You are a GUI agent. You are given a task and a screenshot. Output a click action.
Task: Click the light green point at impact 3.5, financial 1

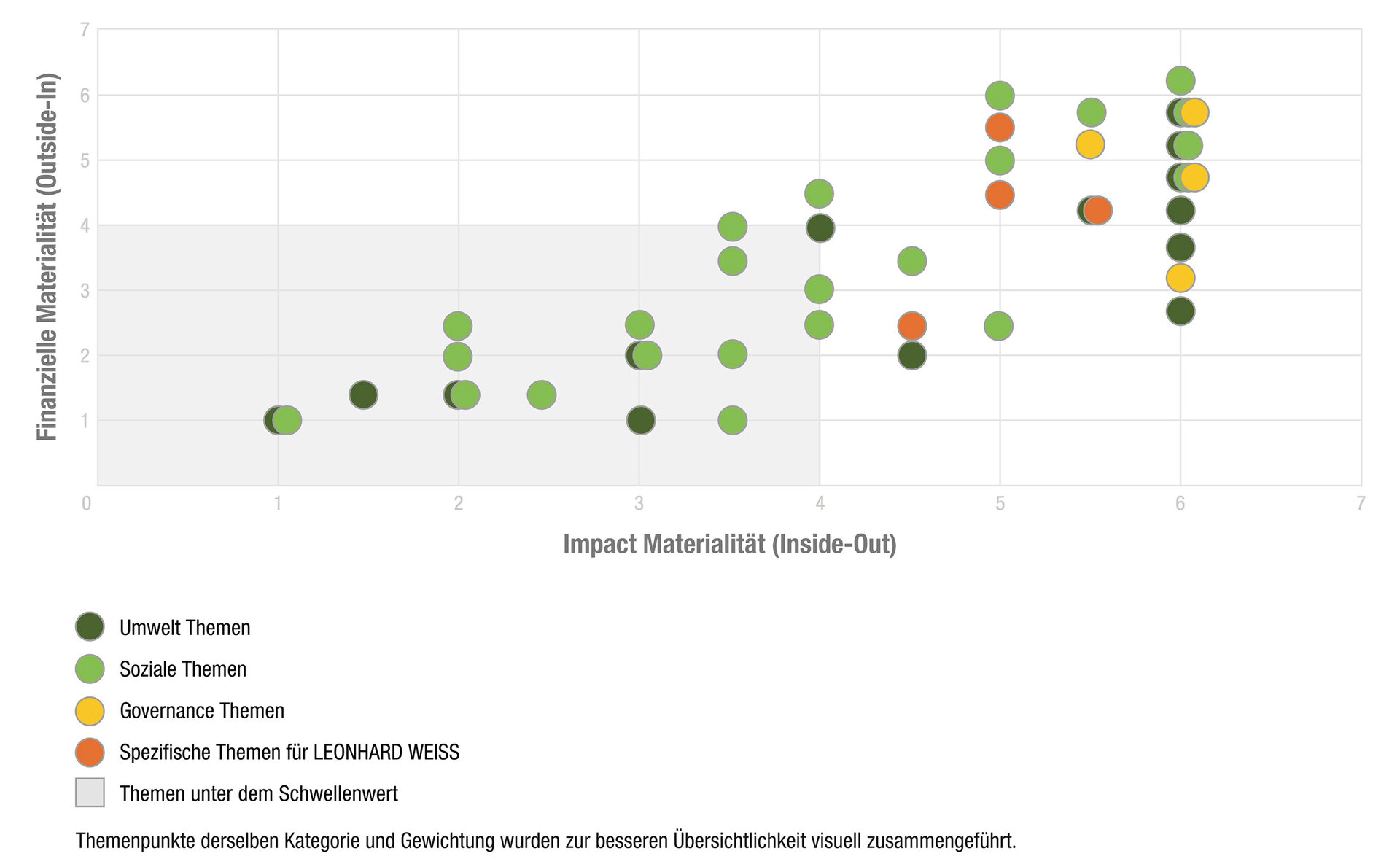point(732,420)
